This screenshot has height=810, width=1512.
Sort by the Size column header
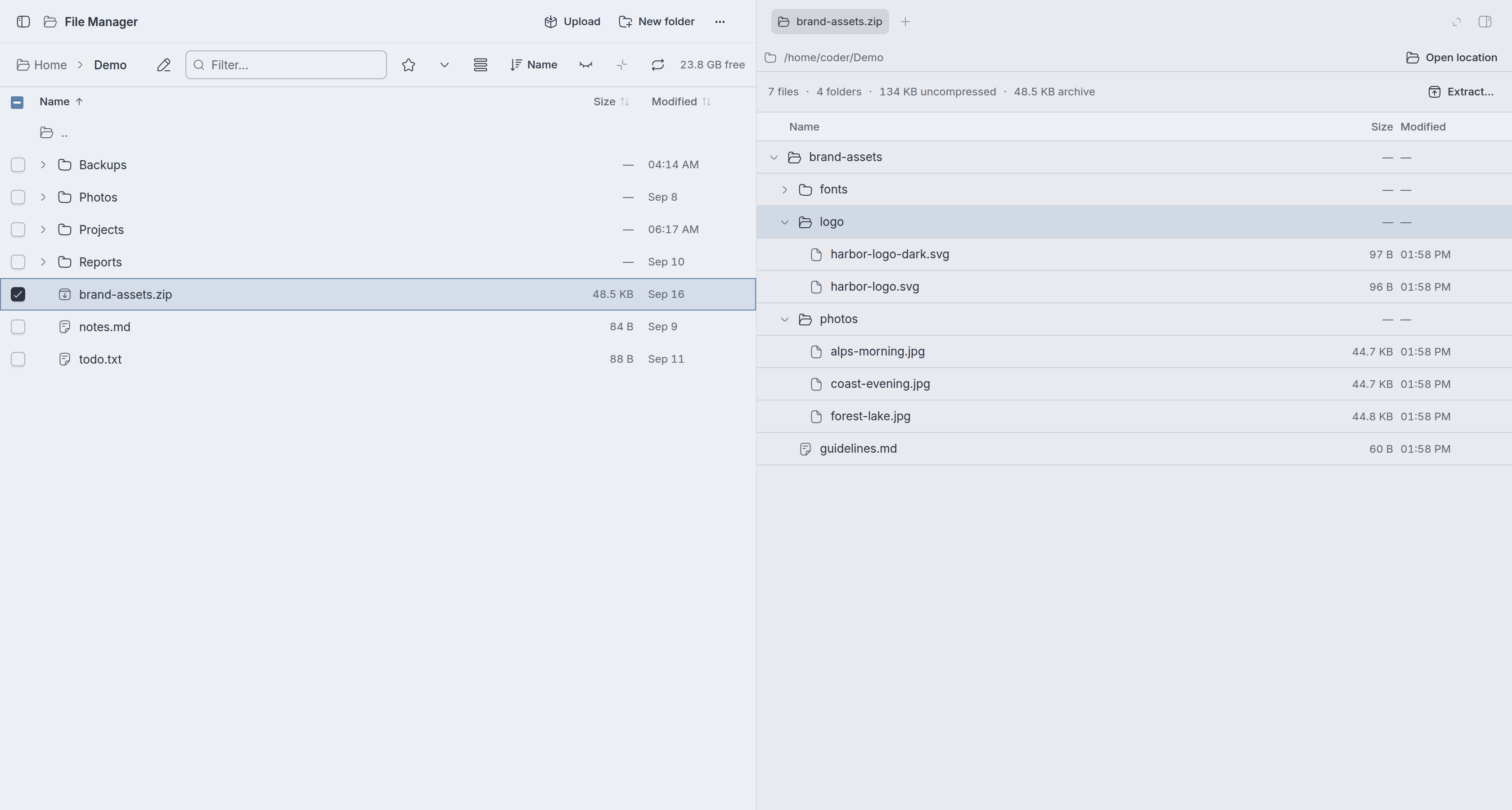[611, 102]
